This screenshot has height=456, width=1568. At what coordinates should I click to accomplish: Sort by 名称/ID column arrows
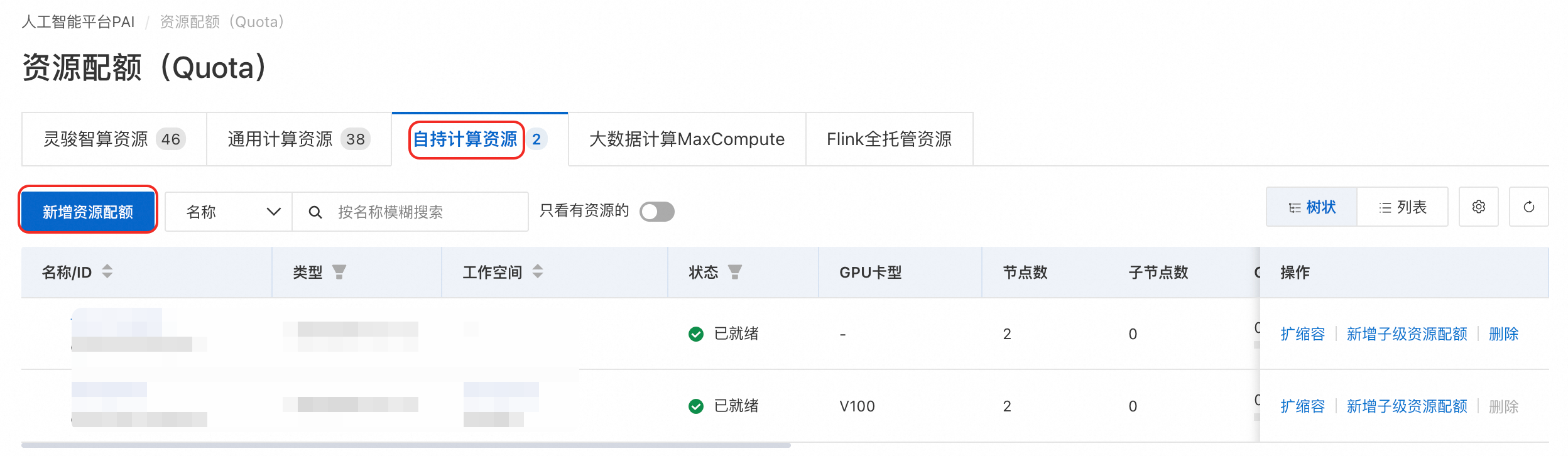point(107,271)
